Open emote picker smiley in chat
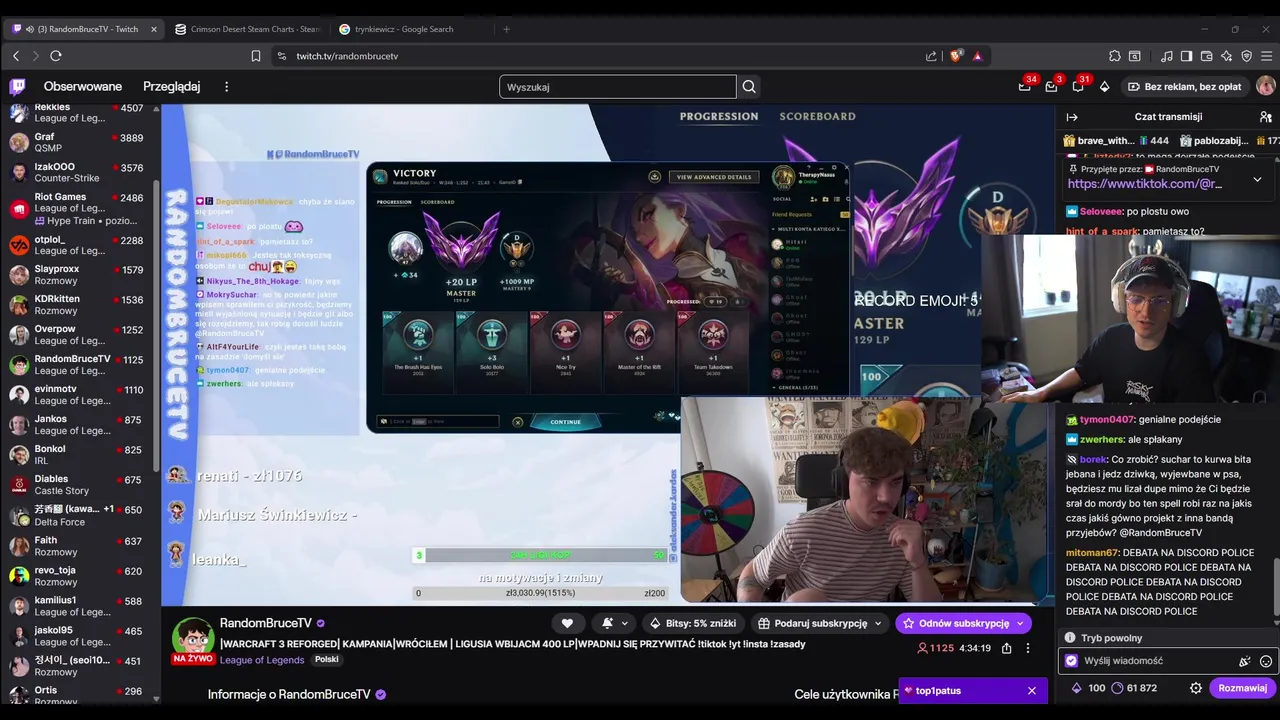 [x=1266, y=661]
